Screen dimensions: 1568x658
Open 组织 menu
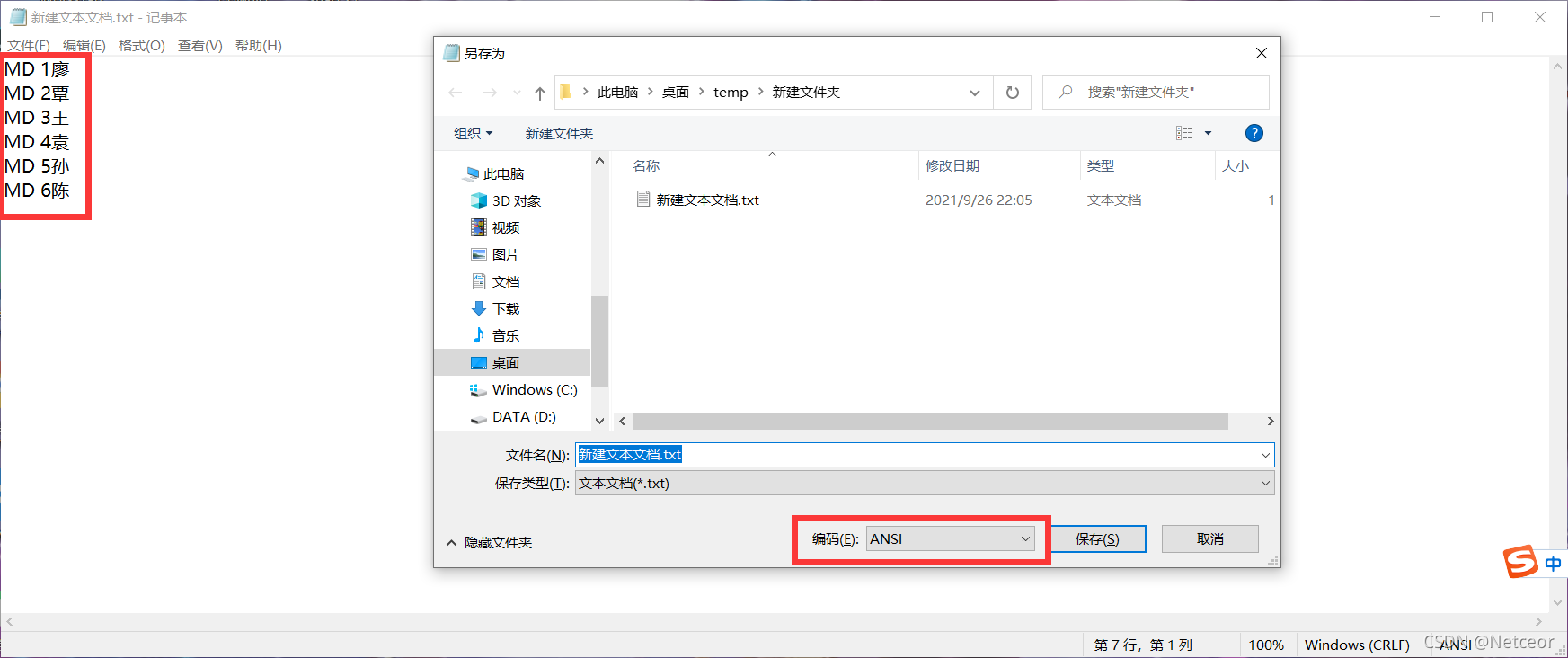pos(474,133)
